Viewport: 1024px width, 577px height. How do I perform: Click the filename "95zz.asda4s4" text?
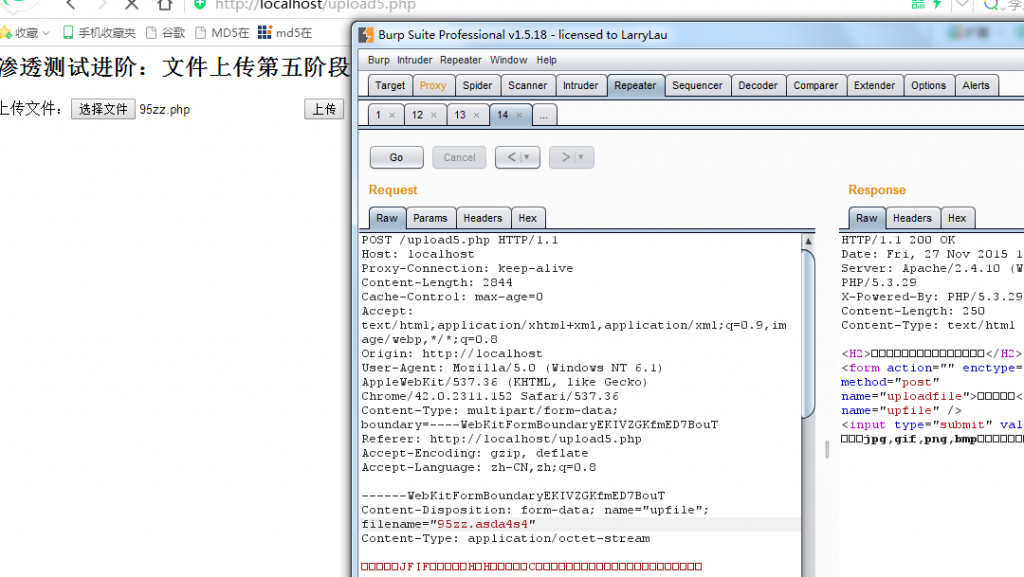click(483, 524)
